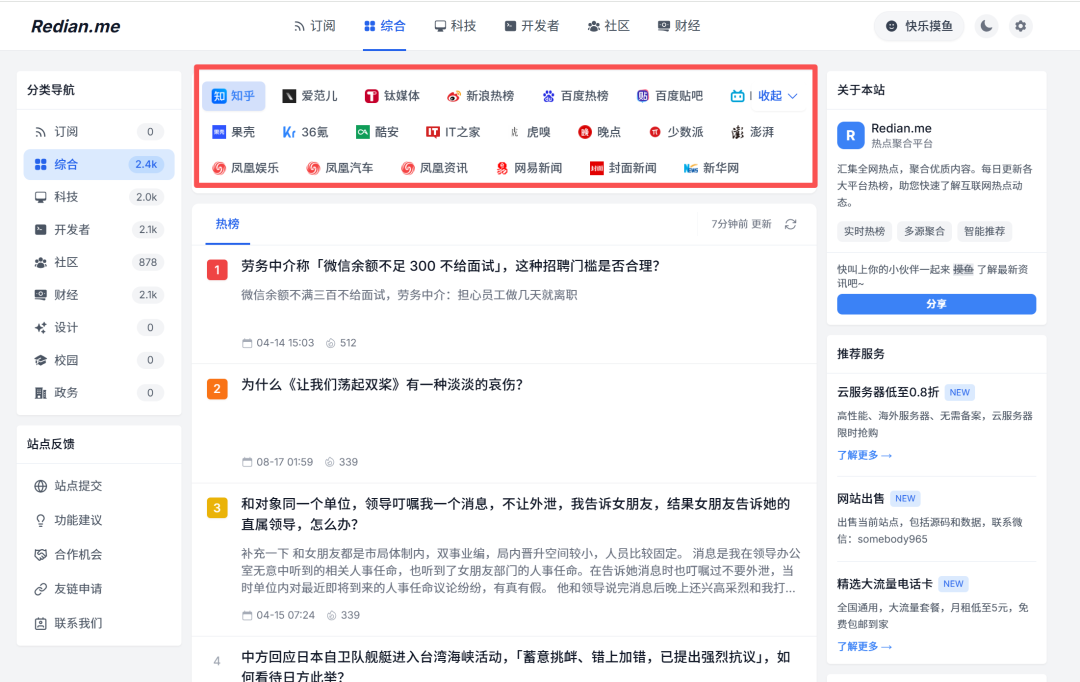Open the 酷安 source
1080x682 pixels.
pyautogui.click(x=377, y=132)
